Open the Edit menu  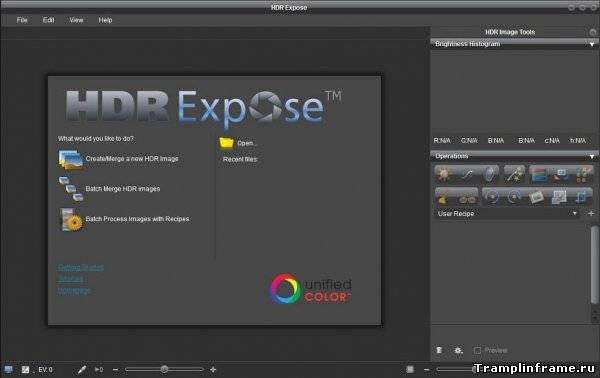pyautogui.click(x=49, y=20)
